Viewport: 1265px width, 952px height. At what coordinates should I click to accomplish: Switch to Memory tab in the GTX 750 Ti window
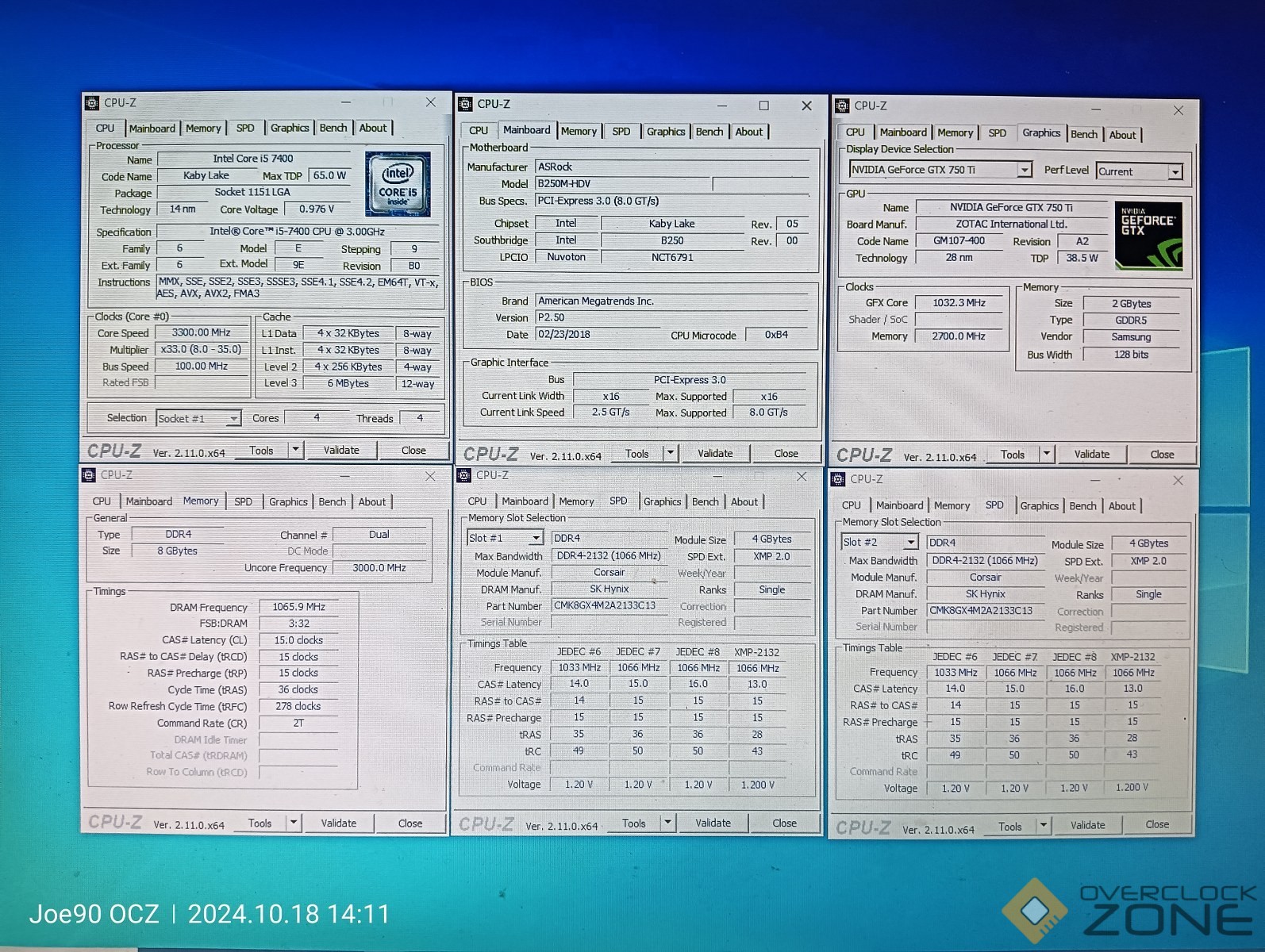coord(955,132)
